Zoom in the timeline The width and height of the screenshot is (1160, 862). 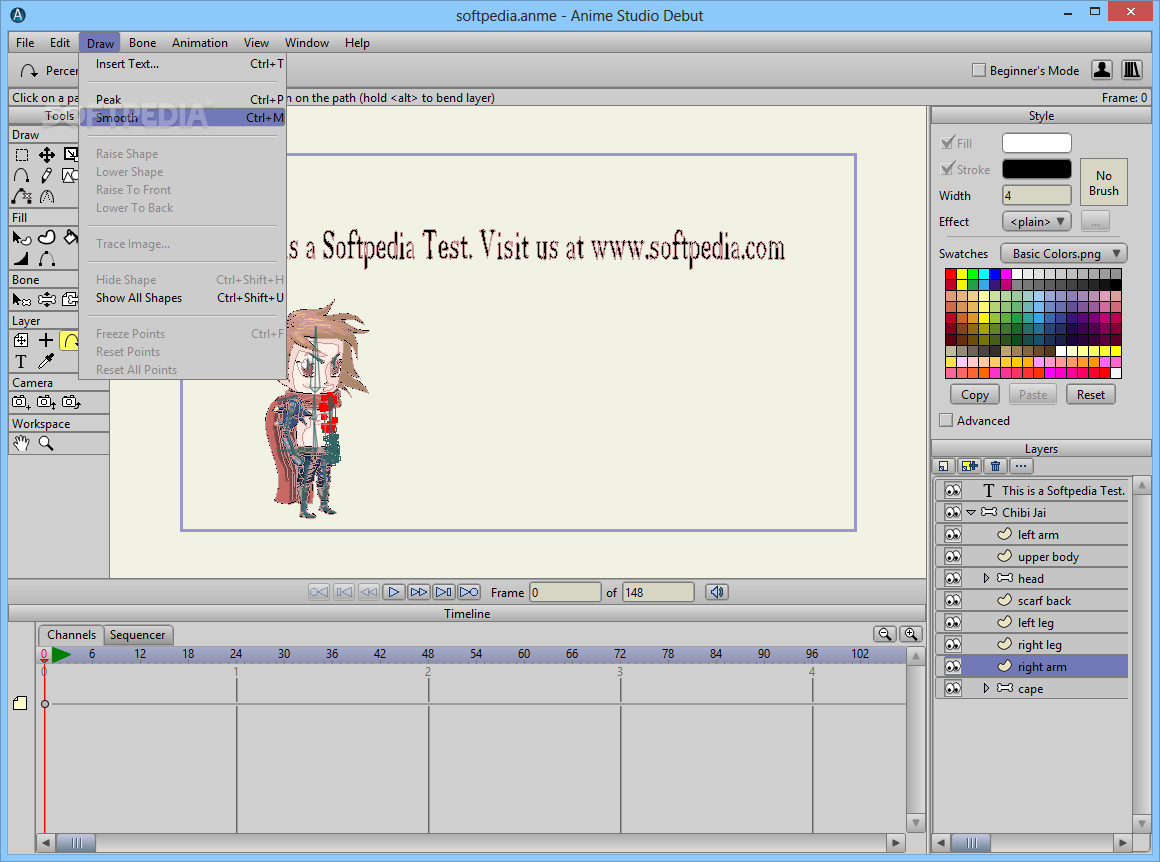click(x=911, y=634)
